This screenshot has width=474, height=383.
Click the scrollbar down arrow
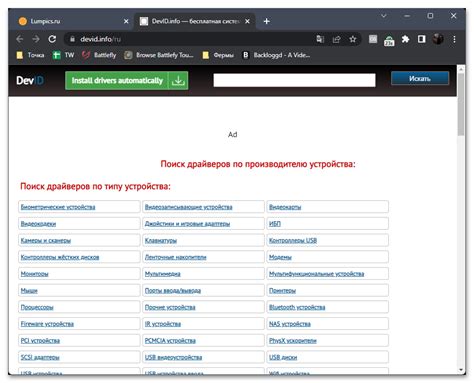click(461, 370)
